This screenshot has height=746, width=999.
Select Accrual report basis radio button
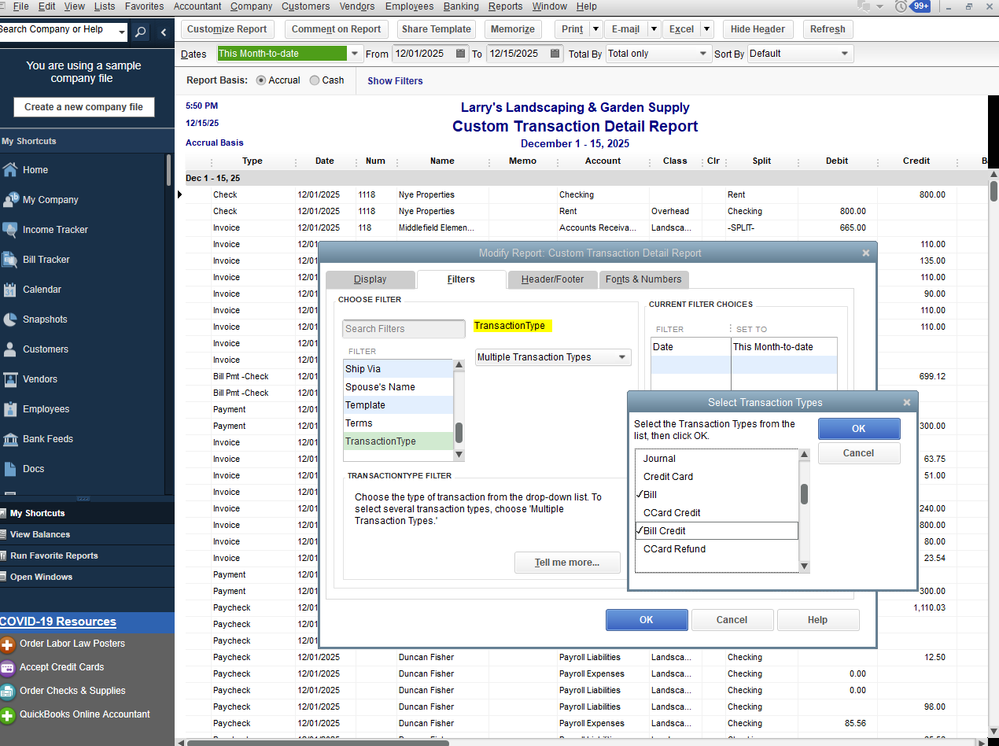(x=262, y=80)
